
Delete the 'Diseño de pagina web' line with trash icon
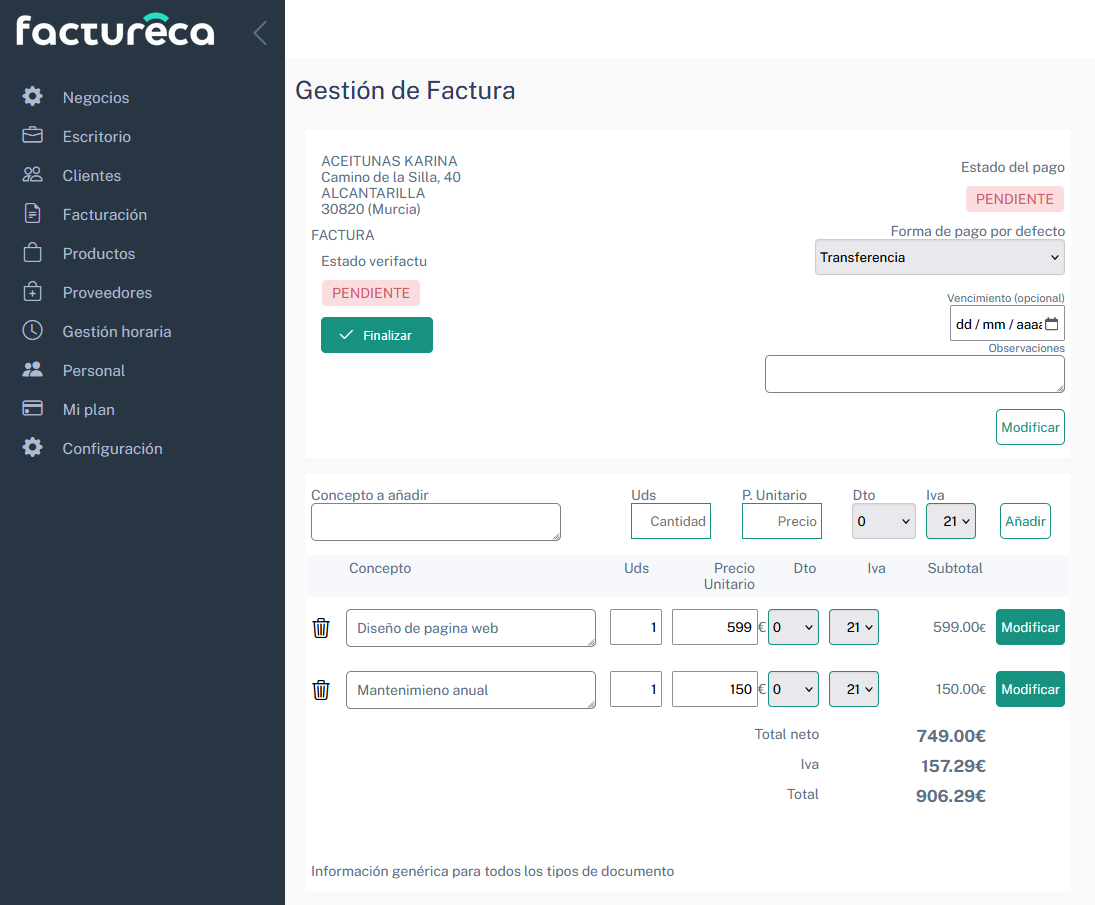pos(321,628)
